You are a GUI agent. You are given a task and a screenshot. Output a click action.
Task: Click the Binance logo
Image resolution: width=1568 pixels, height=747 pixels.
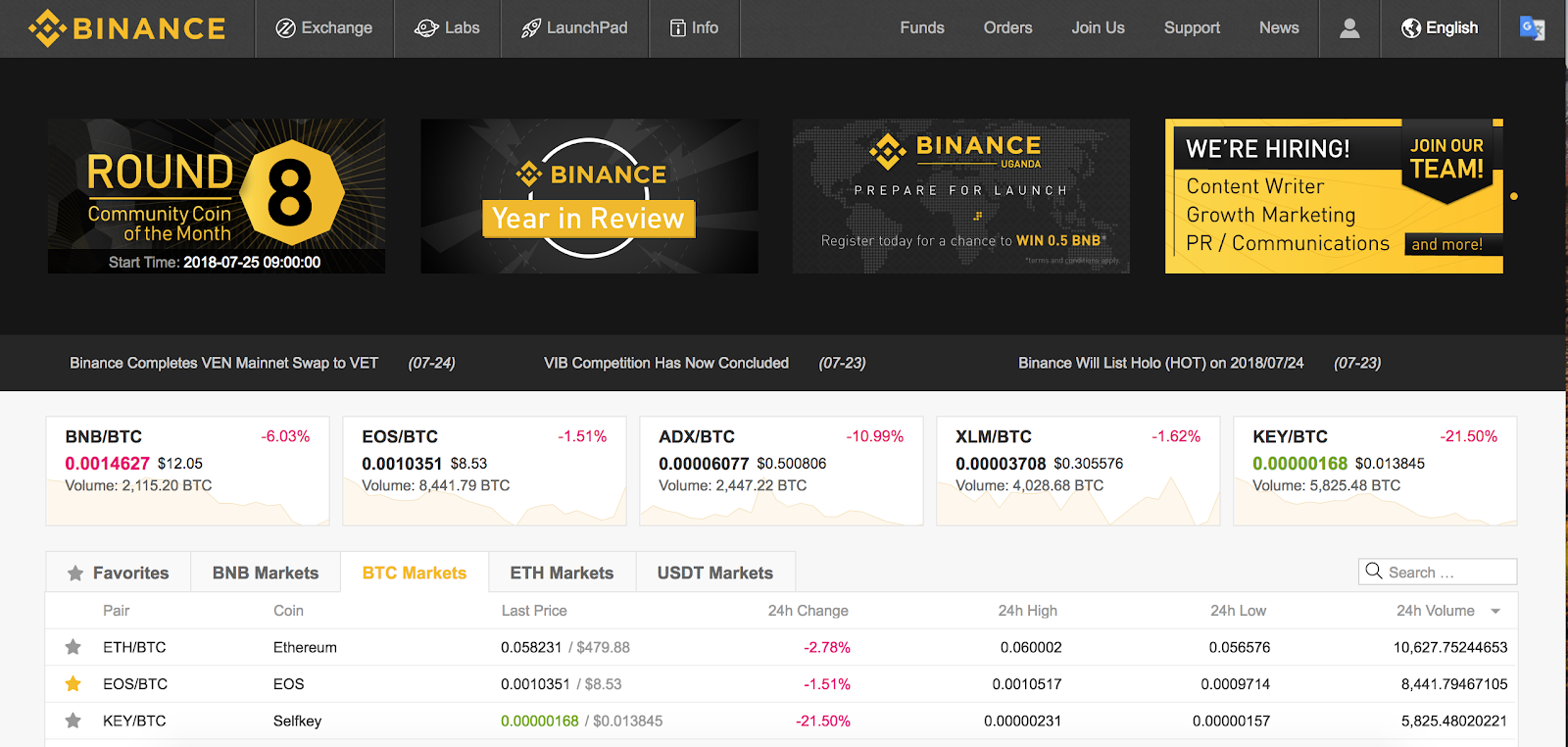(127, 28)
